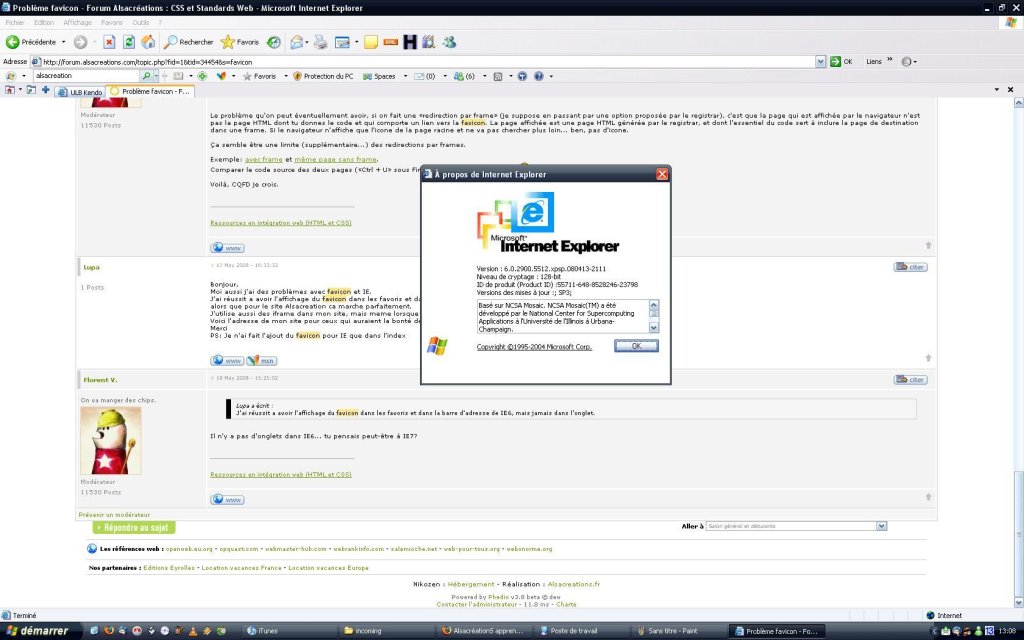Expand the address bar dropdown arrow
The width and height of the screenshot is (1024, 640).
coord(820,61)
